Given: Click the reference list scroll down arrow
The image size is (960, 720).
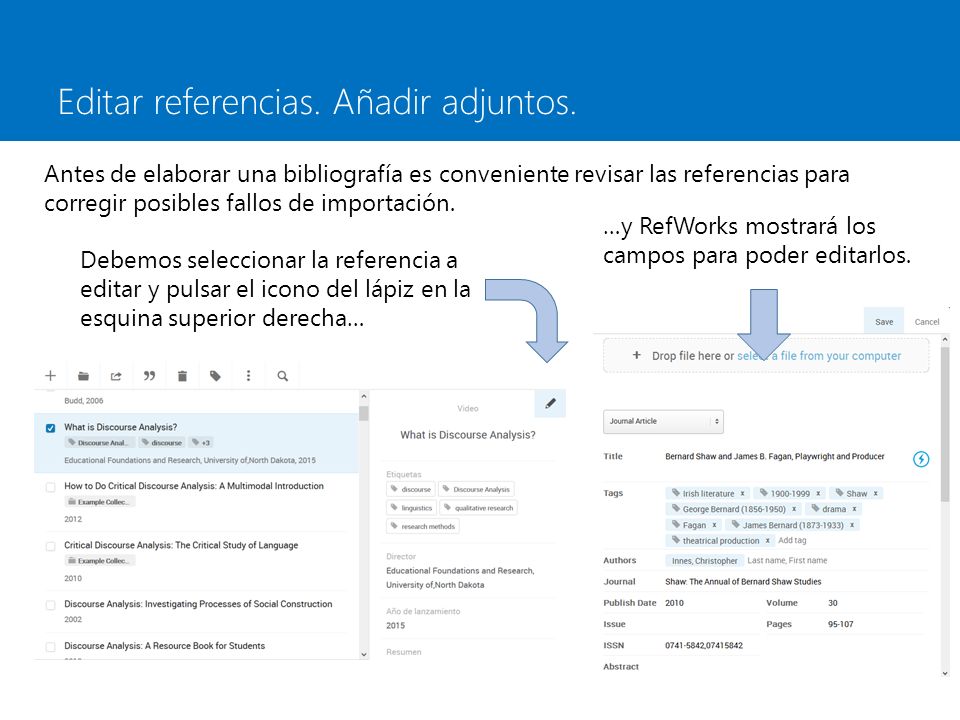Looking at the screenshot, I should (364, 654).
